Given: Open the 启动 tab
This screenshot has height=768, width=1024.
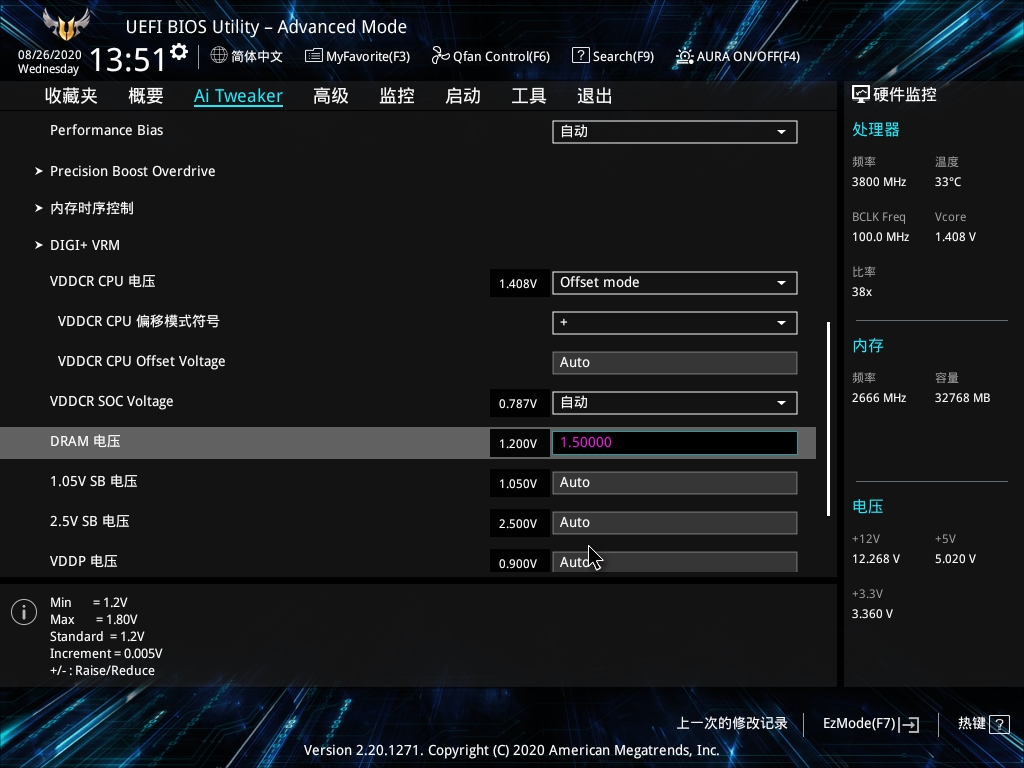Looking at the screenshot, I should [463, 96].
